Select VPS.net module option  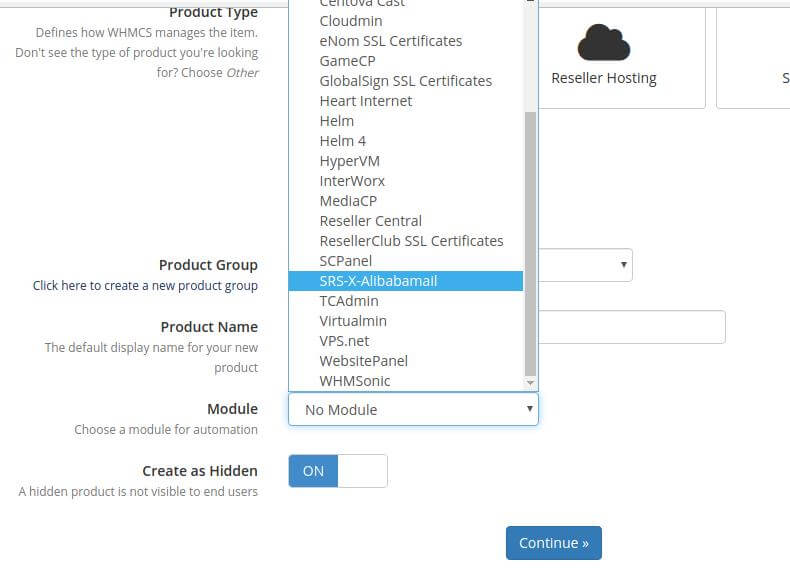[406, 341]
